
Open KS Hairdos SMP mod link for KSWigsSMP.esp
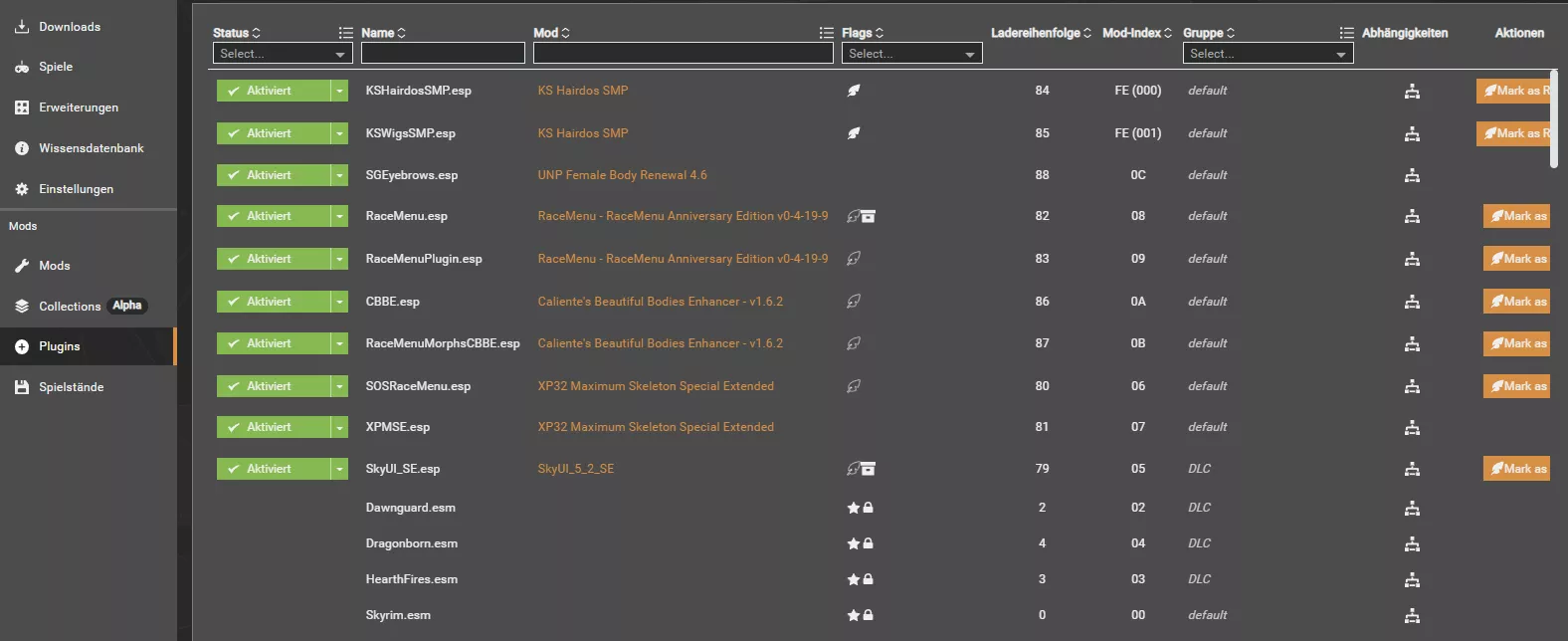(x=583, y=133)
